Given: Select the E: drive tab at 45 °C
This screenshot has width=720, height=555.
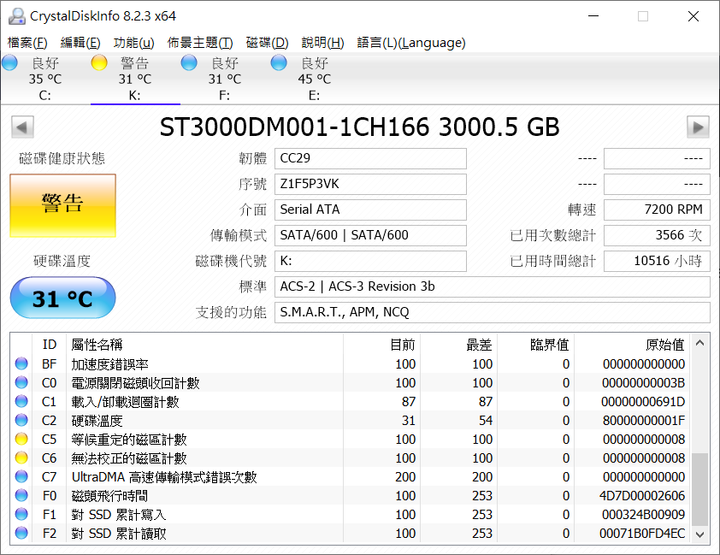Looking at the screenshot, I should pos(314,78).
